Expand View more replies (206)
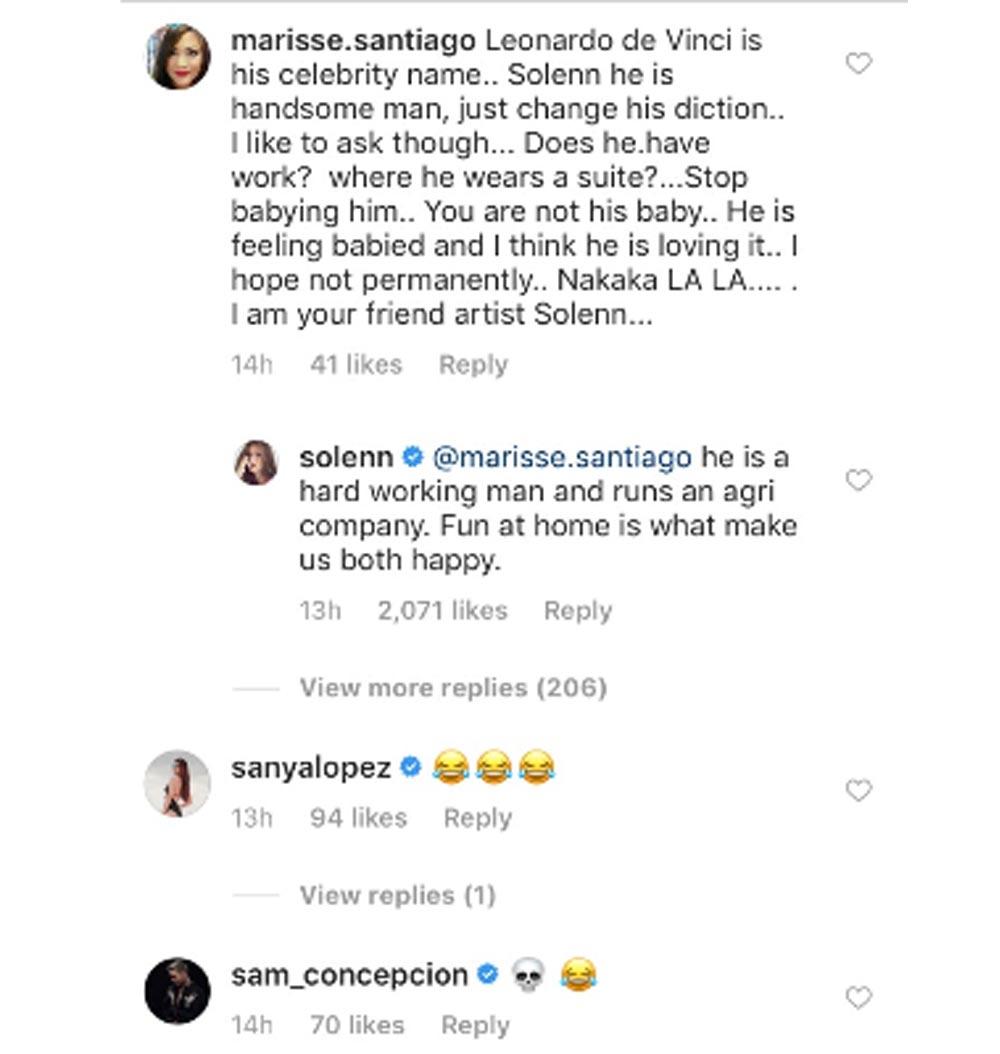 pyautogui.click(x=452, y=688)
